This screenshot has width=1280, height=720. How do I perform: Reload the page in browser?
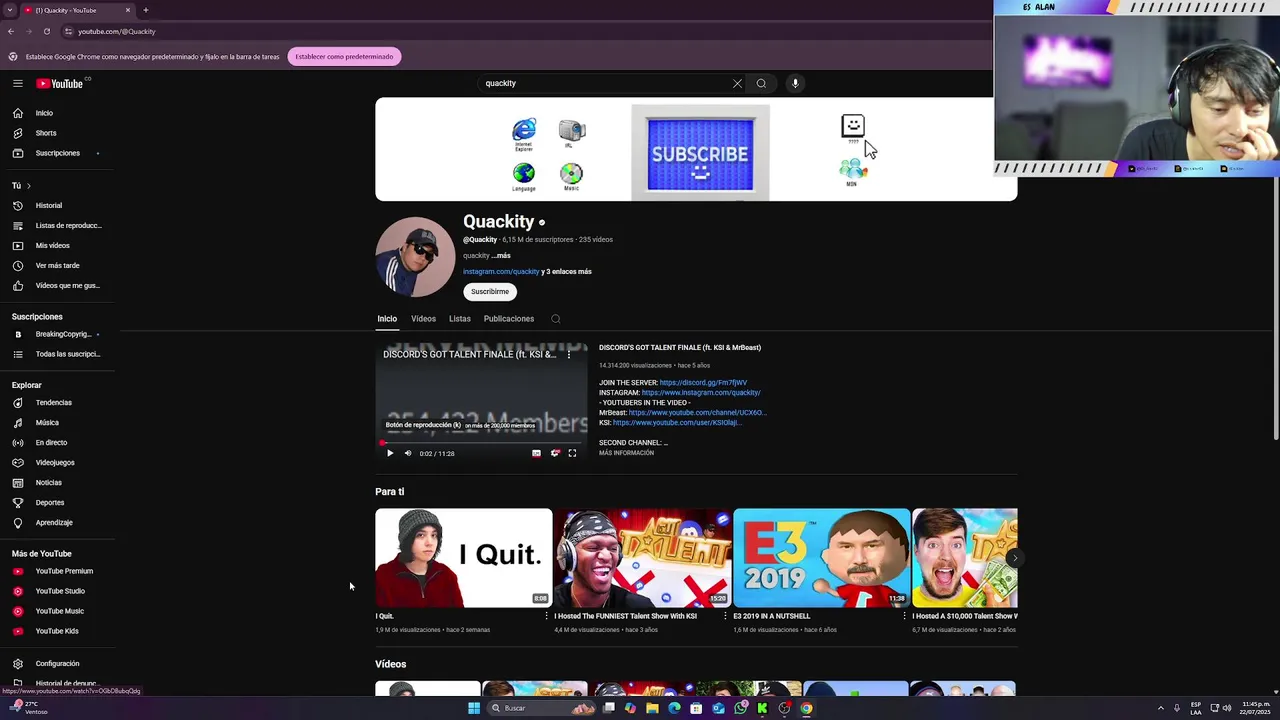46,31
